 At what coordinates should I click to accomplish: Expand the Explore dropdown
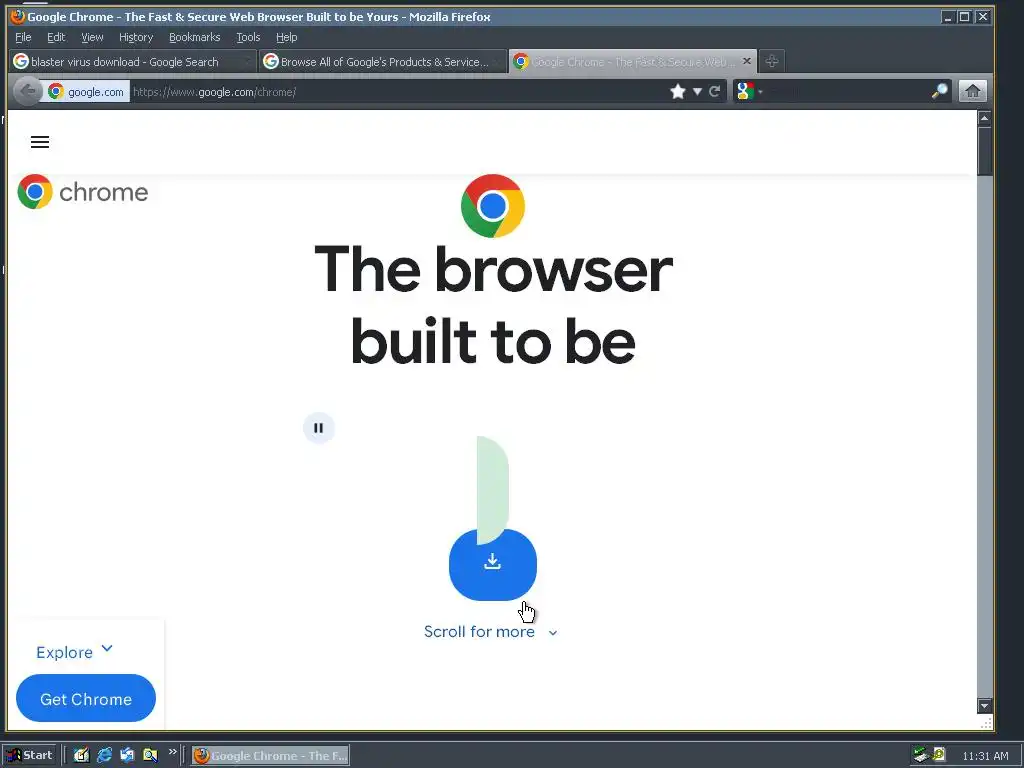point(74,651)
